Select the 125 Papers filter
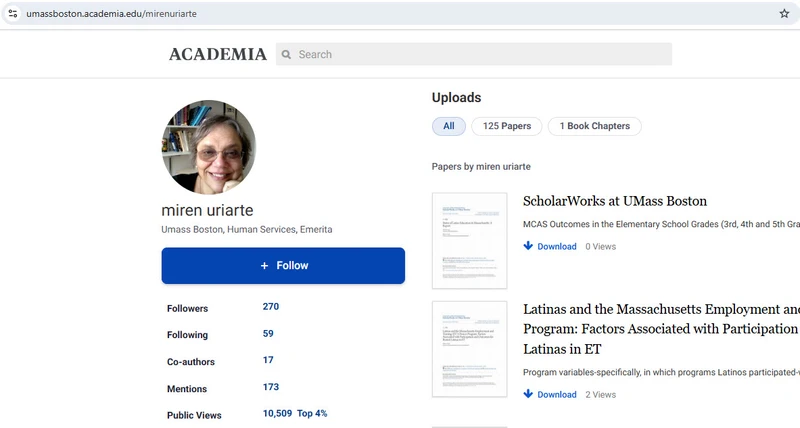The image size is (800, 428). point(507,126)
